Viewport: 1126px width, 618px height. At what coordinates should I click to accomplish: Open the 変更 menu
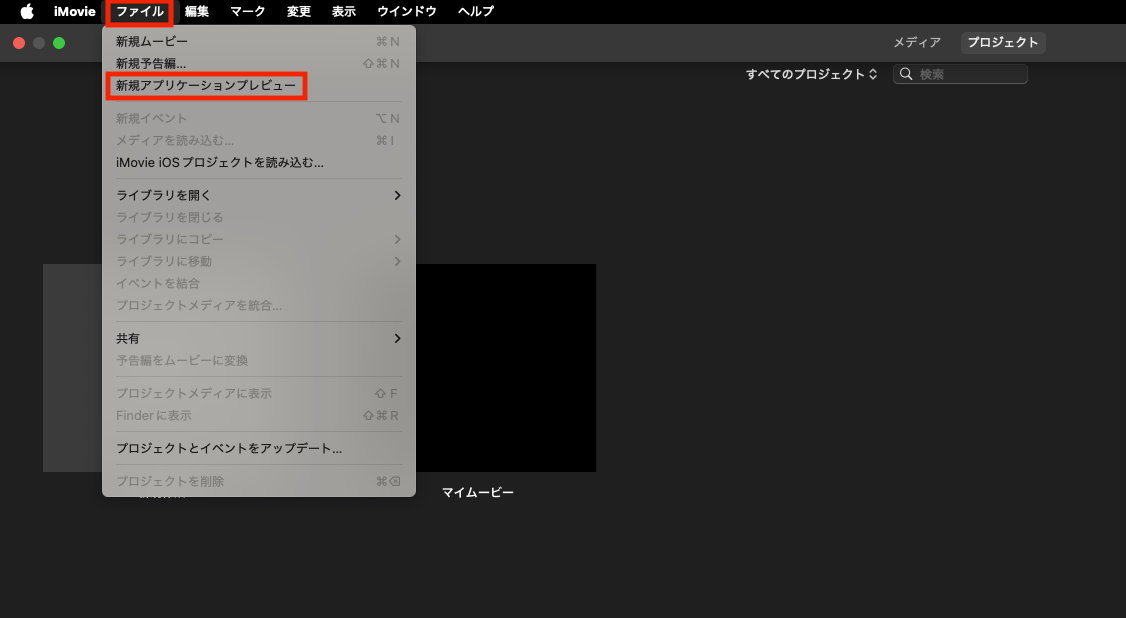(x=299, y=11)
